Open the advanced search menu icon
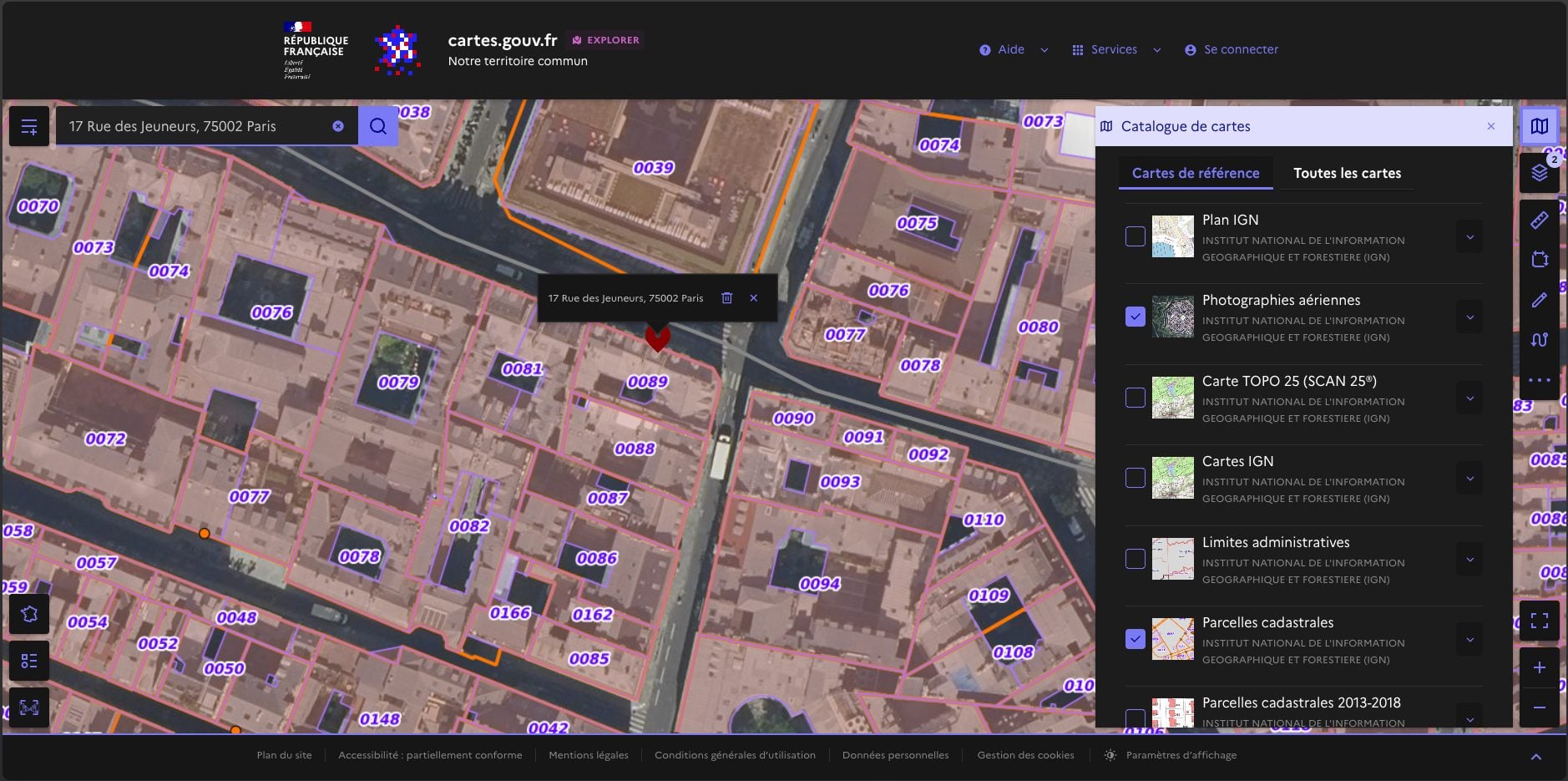The width and height of the screenshot is (1568, 781). 29,126
